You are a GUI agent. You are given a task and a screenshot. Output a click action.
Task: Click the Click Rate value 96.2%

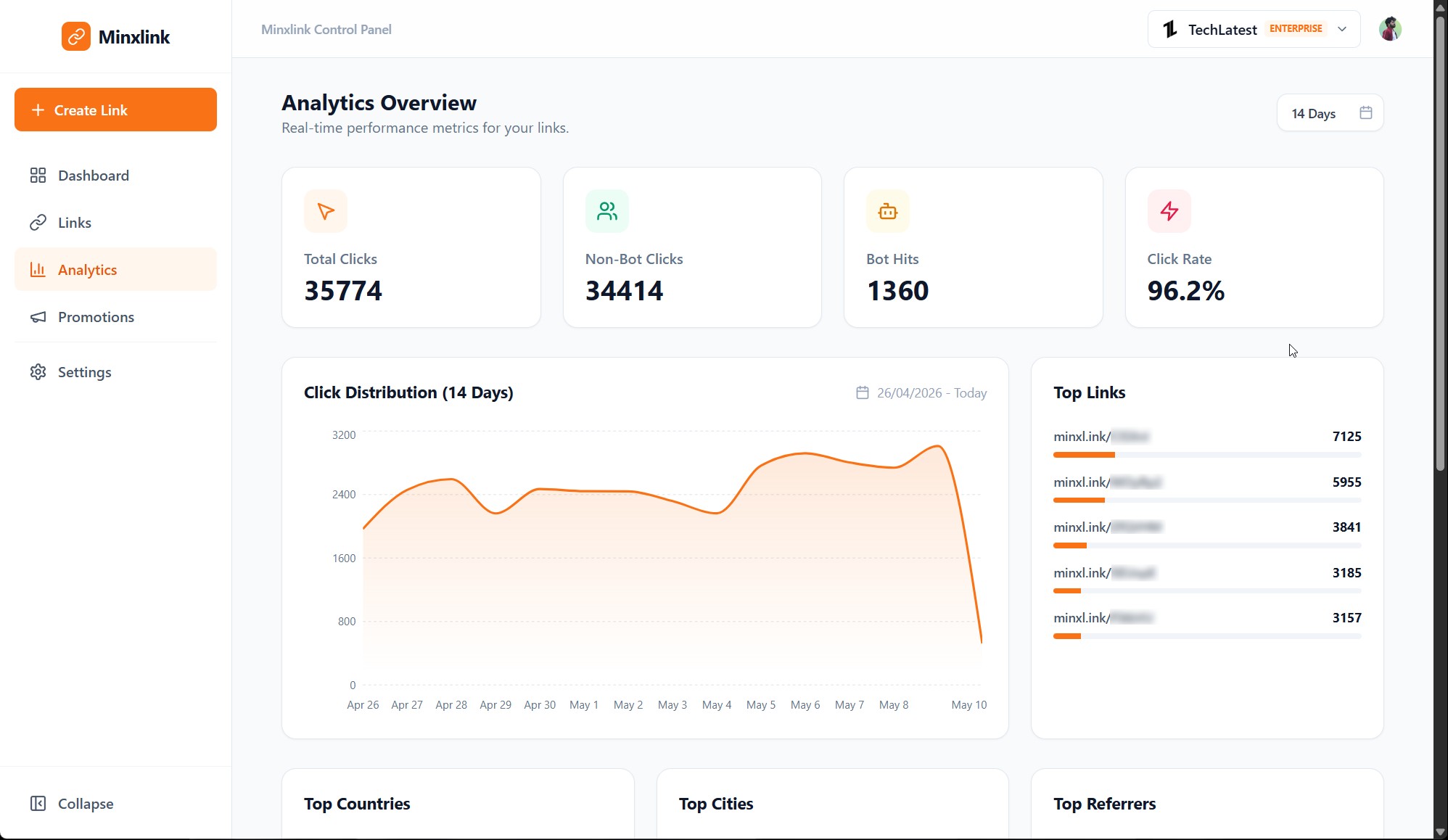pyautogui.click(x=1186, y=291)
